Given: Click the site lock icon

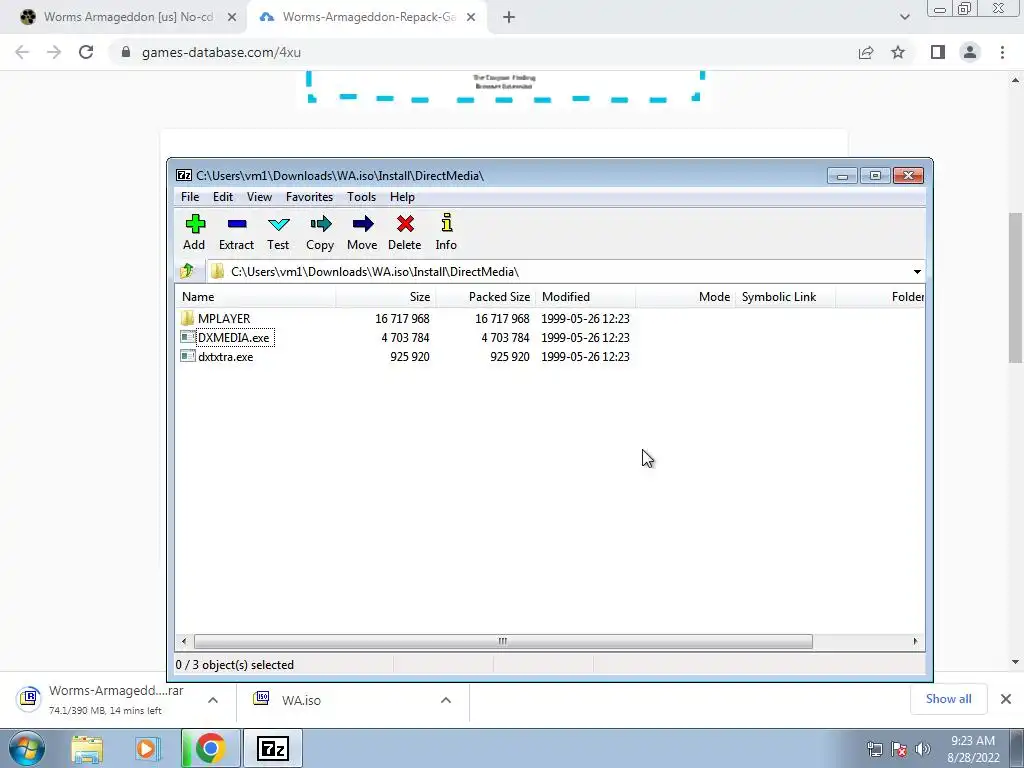Looking at the screenshot, I should coord(126,52).
